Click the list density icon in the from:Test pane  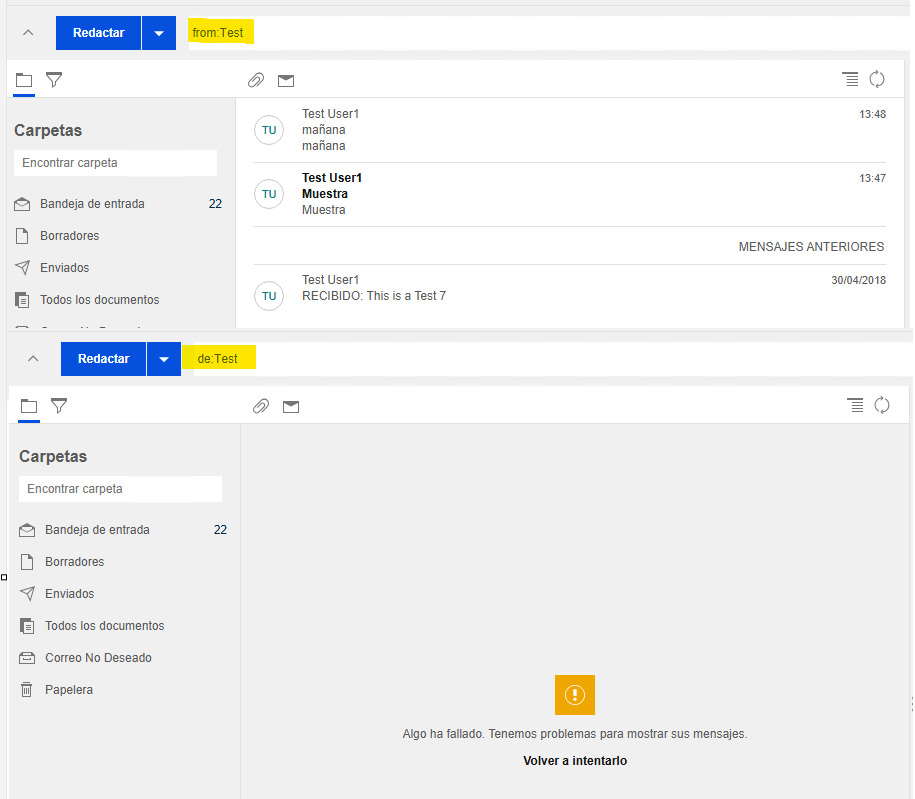pyautogui.click(x=850, y=80)
